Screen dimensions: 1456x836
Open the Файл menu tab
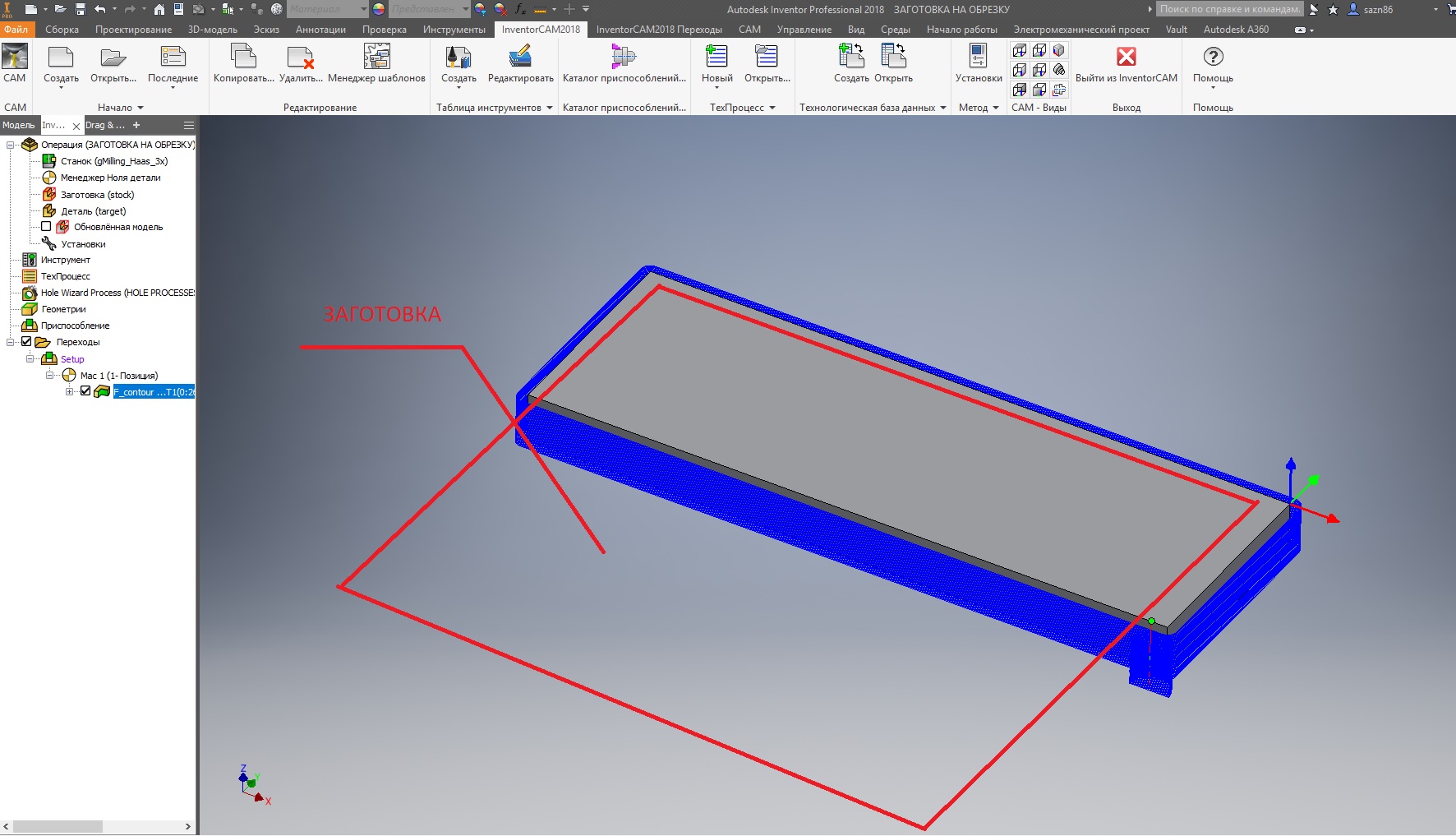coord(16,30)
